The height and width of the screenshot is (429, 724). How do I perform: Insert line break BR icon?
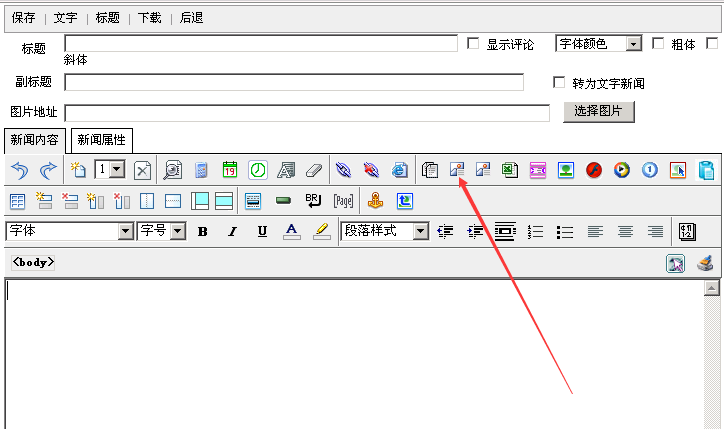(x=313, y=200)
